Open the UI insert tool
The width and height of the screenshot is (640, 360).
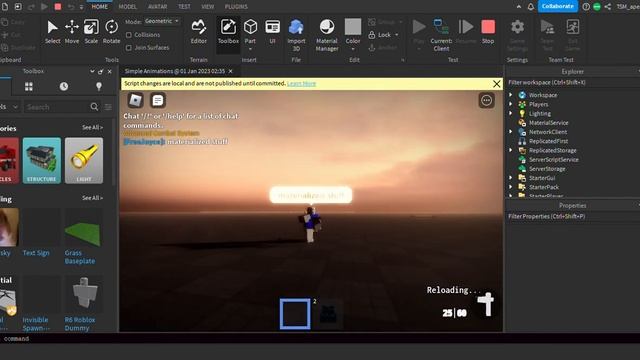tap(272, 32)
